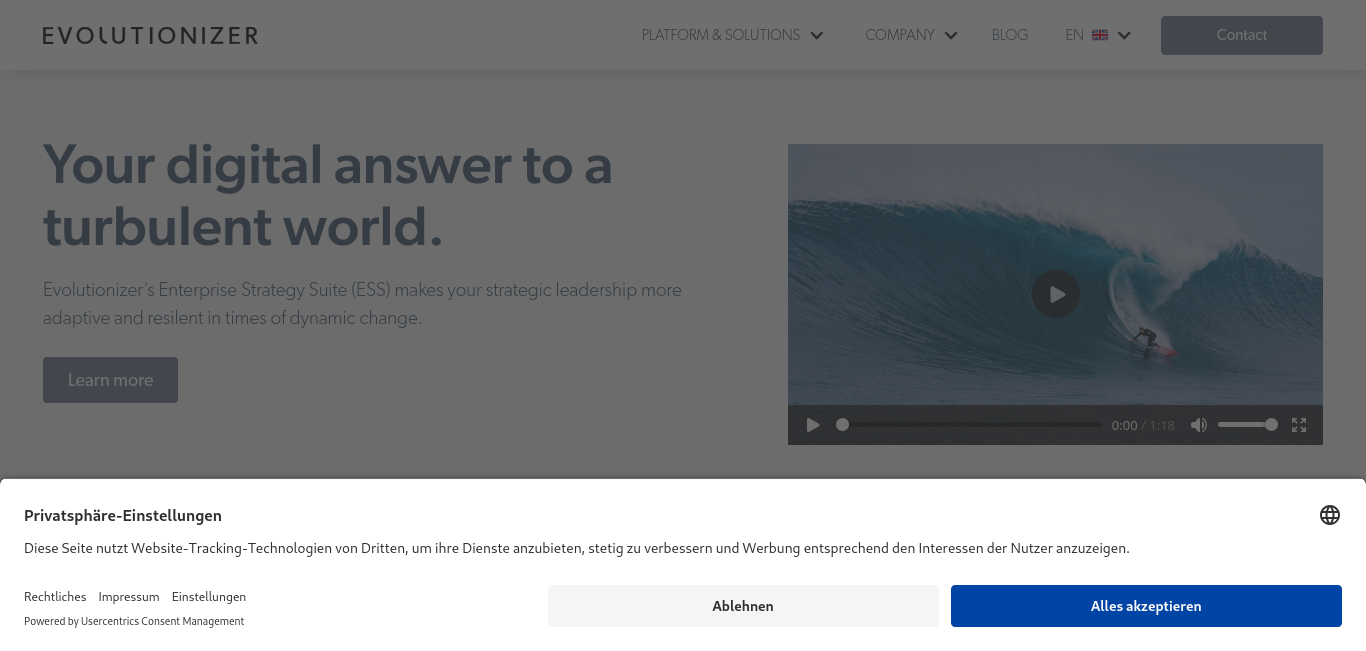Click the 'Diese Seite nutzt' consent description
The width and height of the screenshot is (1366, 651).
[x=576, y=548]
